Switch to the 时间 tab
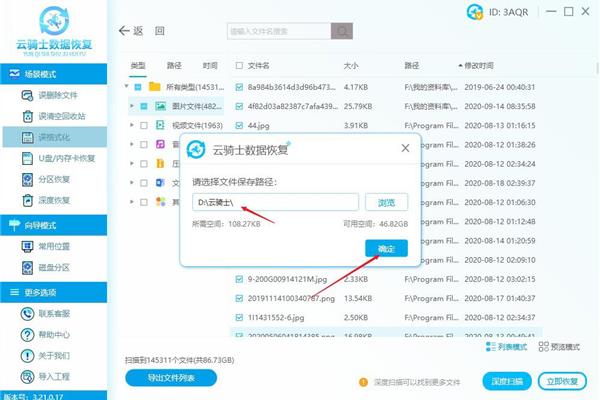The height and width of the screenshot is (400, 600). (210, 66)
